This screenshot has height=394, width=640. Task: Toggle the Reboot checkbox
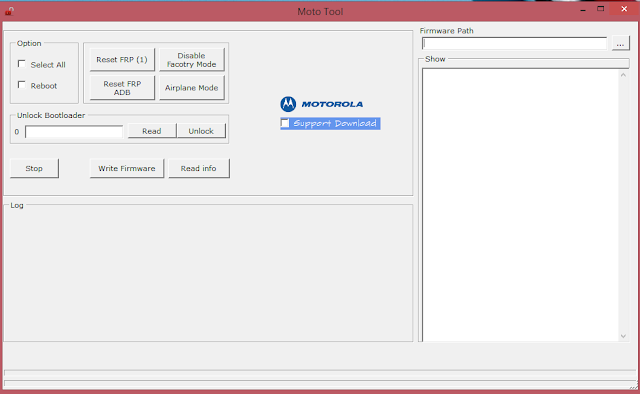coord(22,85)
